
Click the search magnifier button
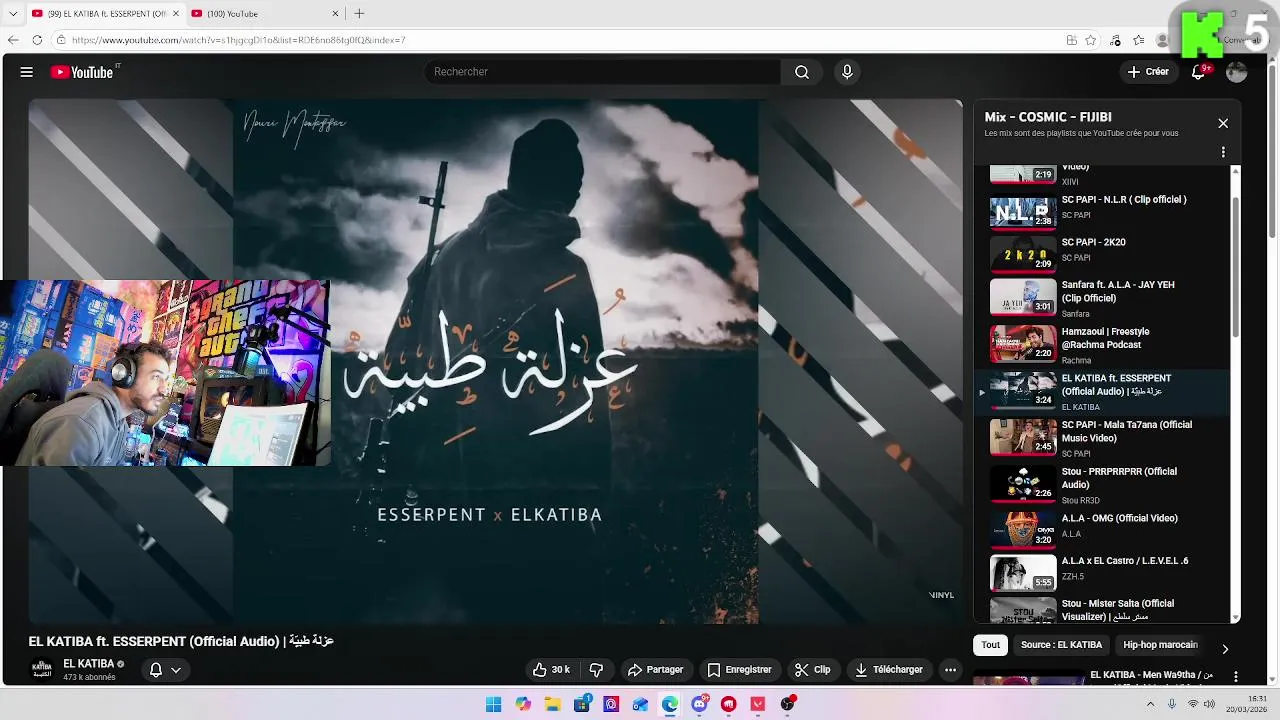802,72
